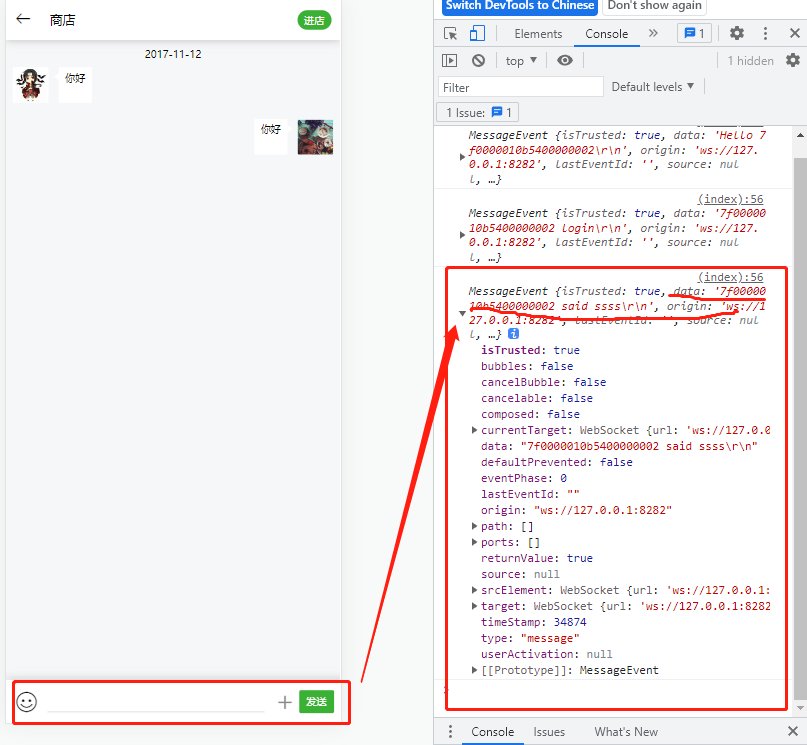
Task: Click Switch DevTools to Chinese button
Action: 520,6
